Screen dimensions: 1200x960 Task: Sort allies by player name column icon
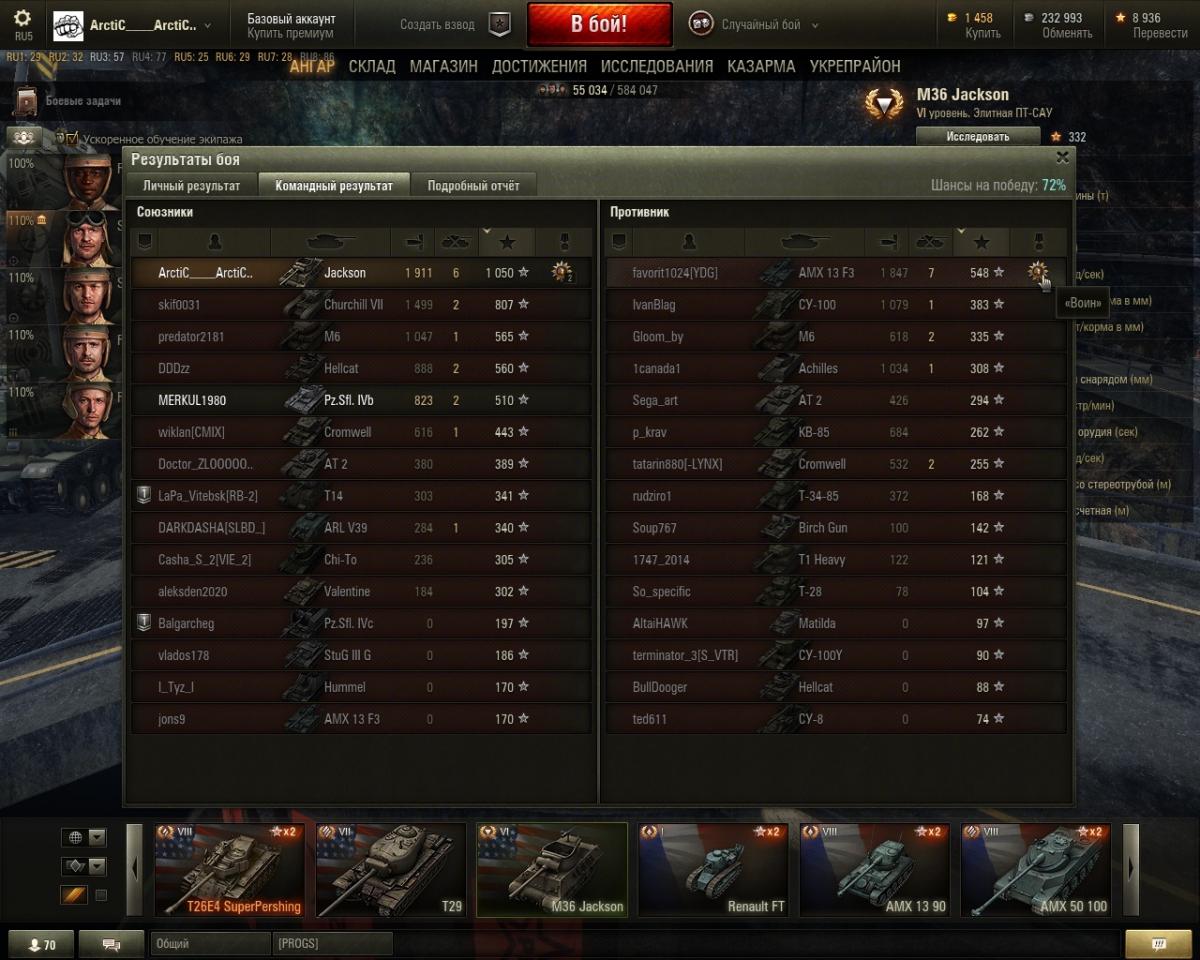[214, 241]
